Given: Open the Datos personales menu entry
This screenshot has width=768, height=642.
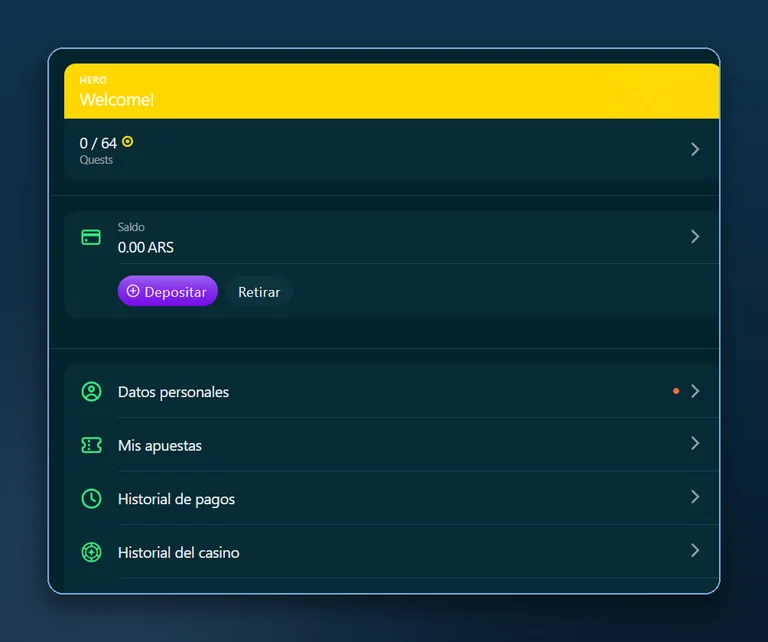Looking at the screenshot, I should 392,391.
